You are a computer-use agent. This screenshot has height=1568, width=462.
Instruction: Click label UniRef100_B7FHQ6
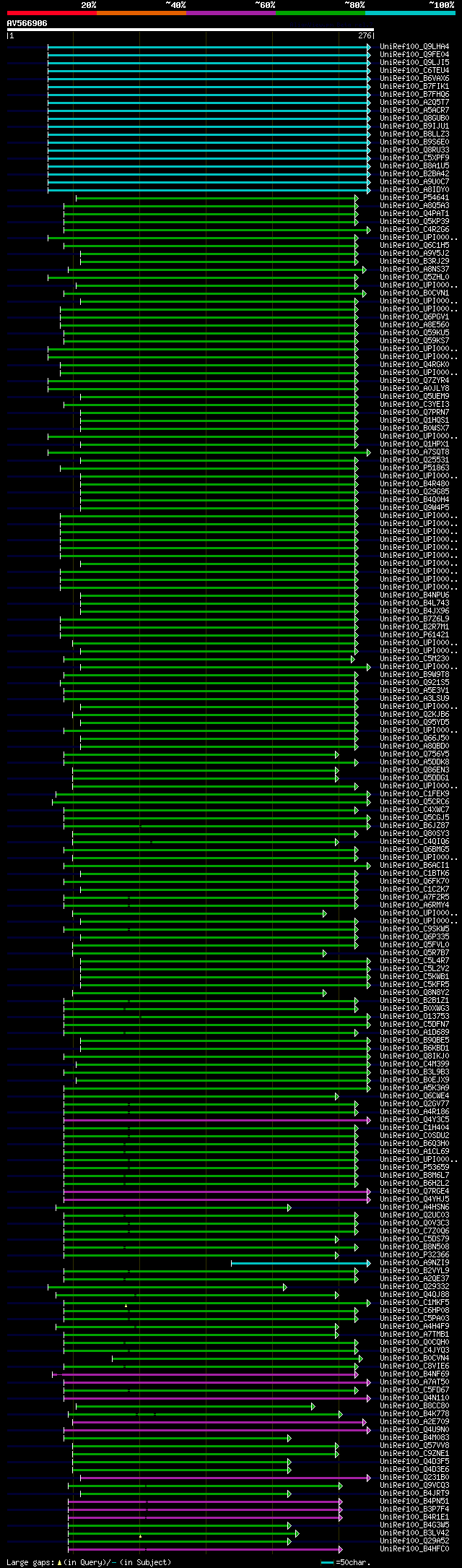tap(414, 95)
